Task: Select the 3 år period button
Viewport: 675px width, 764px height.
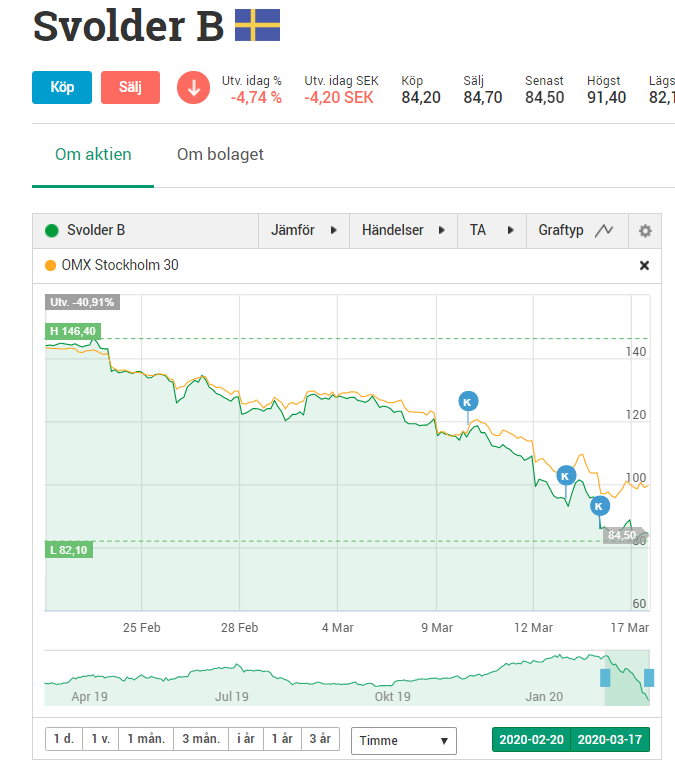Action: point(320,739)
